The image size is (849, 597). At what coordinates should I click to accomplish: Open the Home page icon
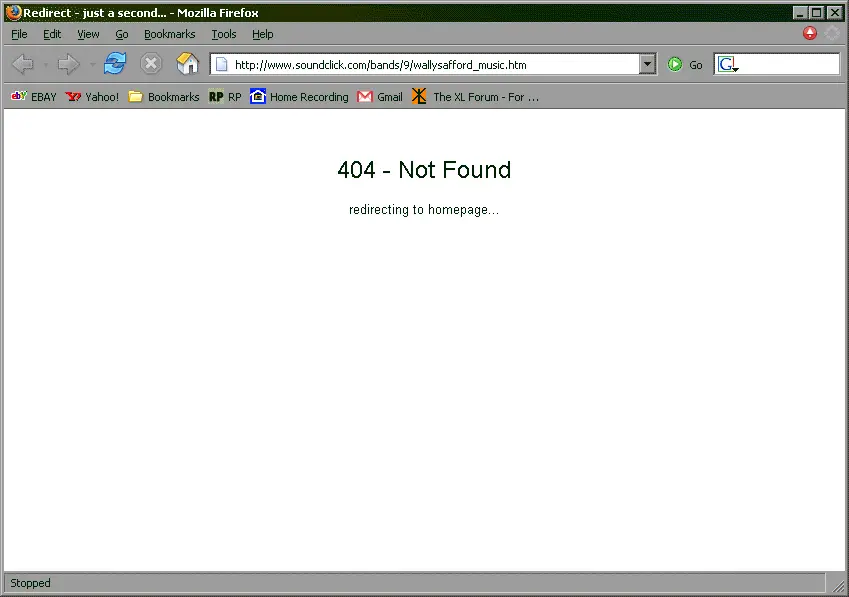coord(187,64)
